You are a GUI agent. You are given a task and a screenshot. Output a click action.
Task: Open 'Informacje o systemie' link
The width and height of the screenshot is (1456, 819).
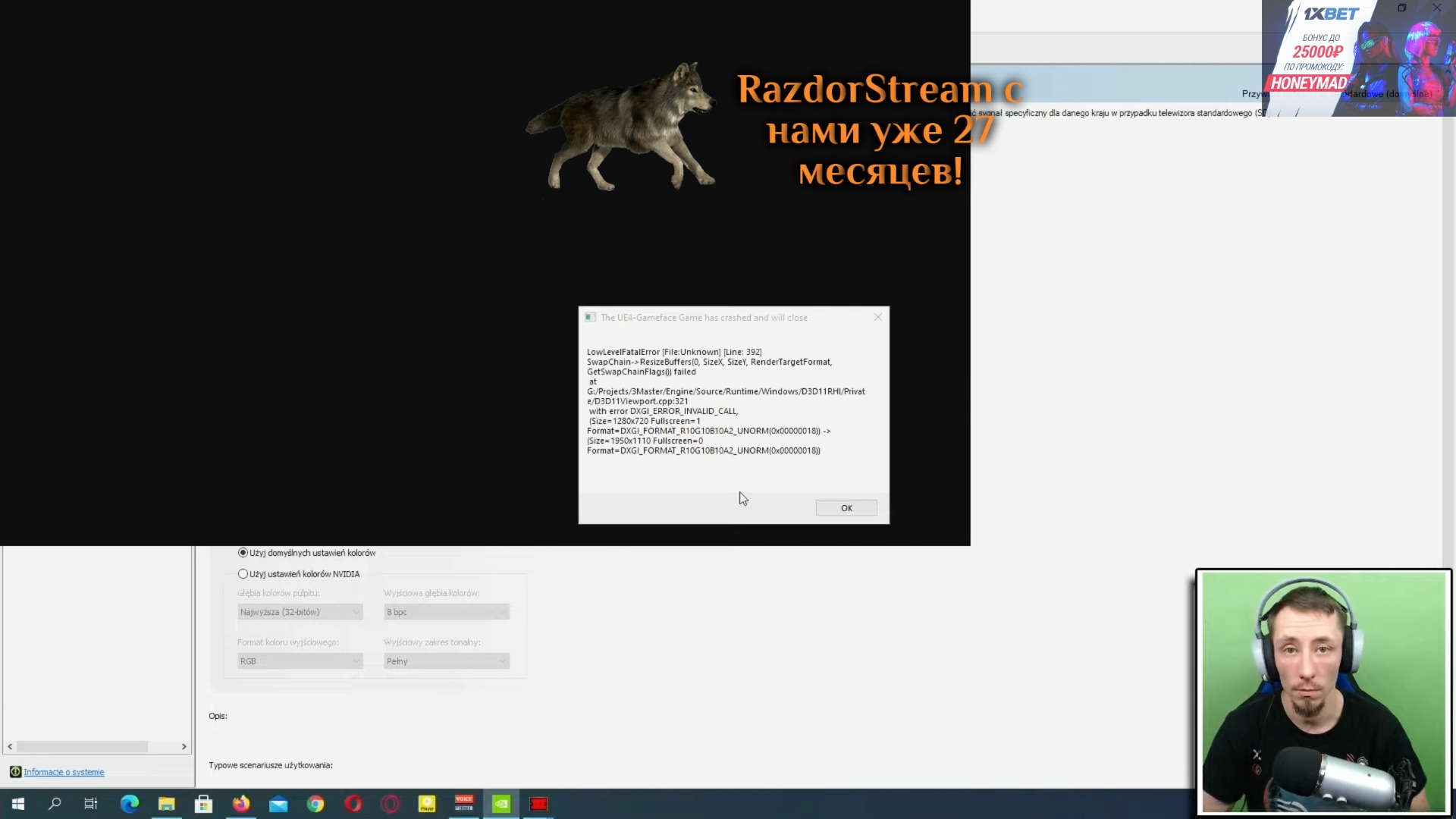pyautogui.click(x=64, y=772)
